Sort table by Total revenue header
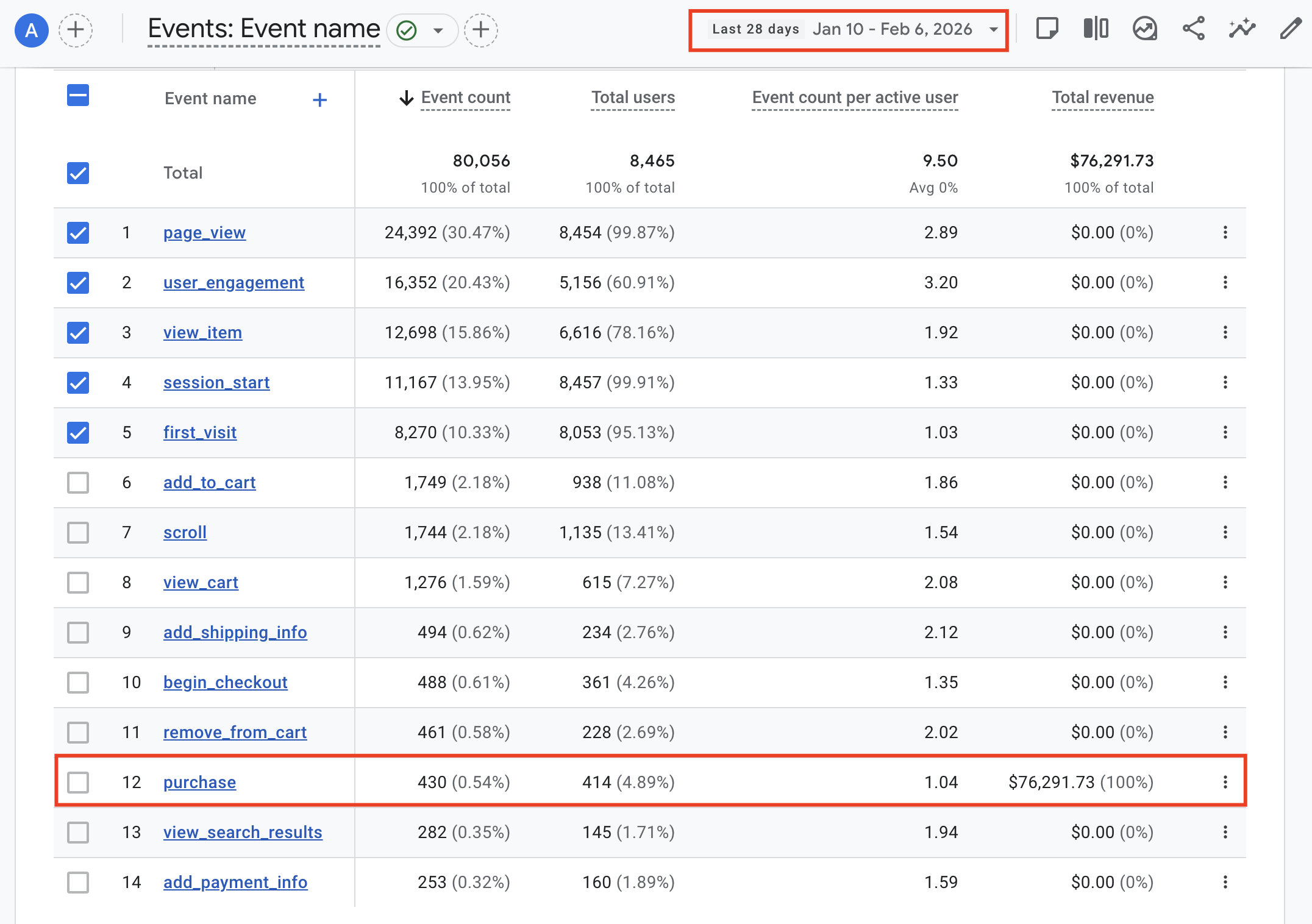Screen dimensions: 1312x924 (x=1102, y=98)
